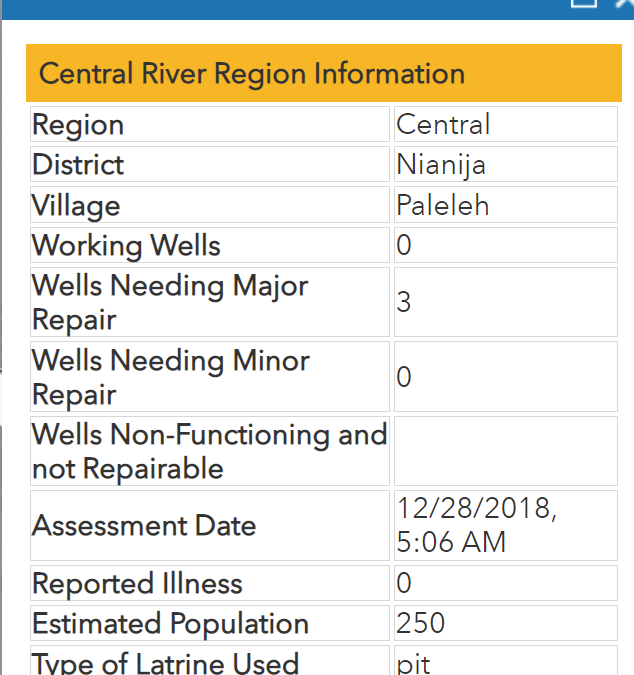The image size is (634, 675).
Task: Click the major repair value 3
Action: click(506, 302)
